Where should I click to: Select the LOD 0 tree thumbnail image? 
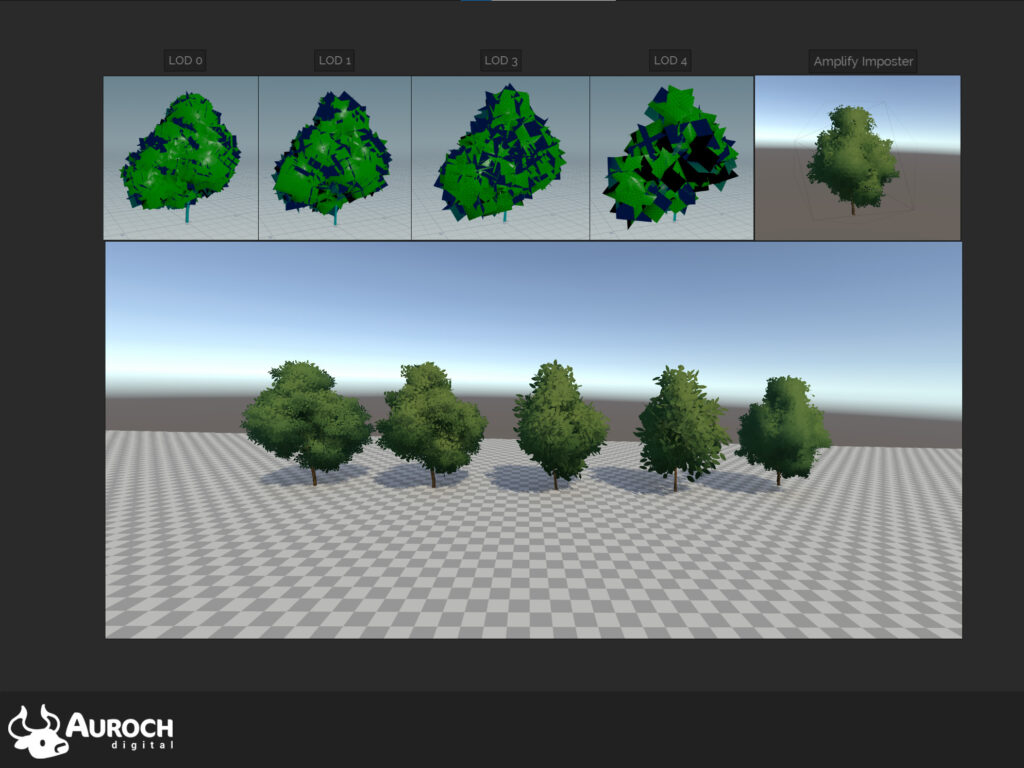point(180,155)
